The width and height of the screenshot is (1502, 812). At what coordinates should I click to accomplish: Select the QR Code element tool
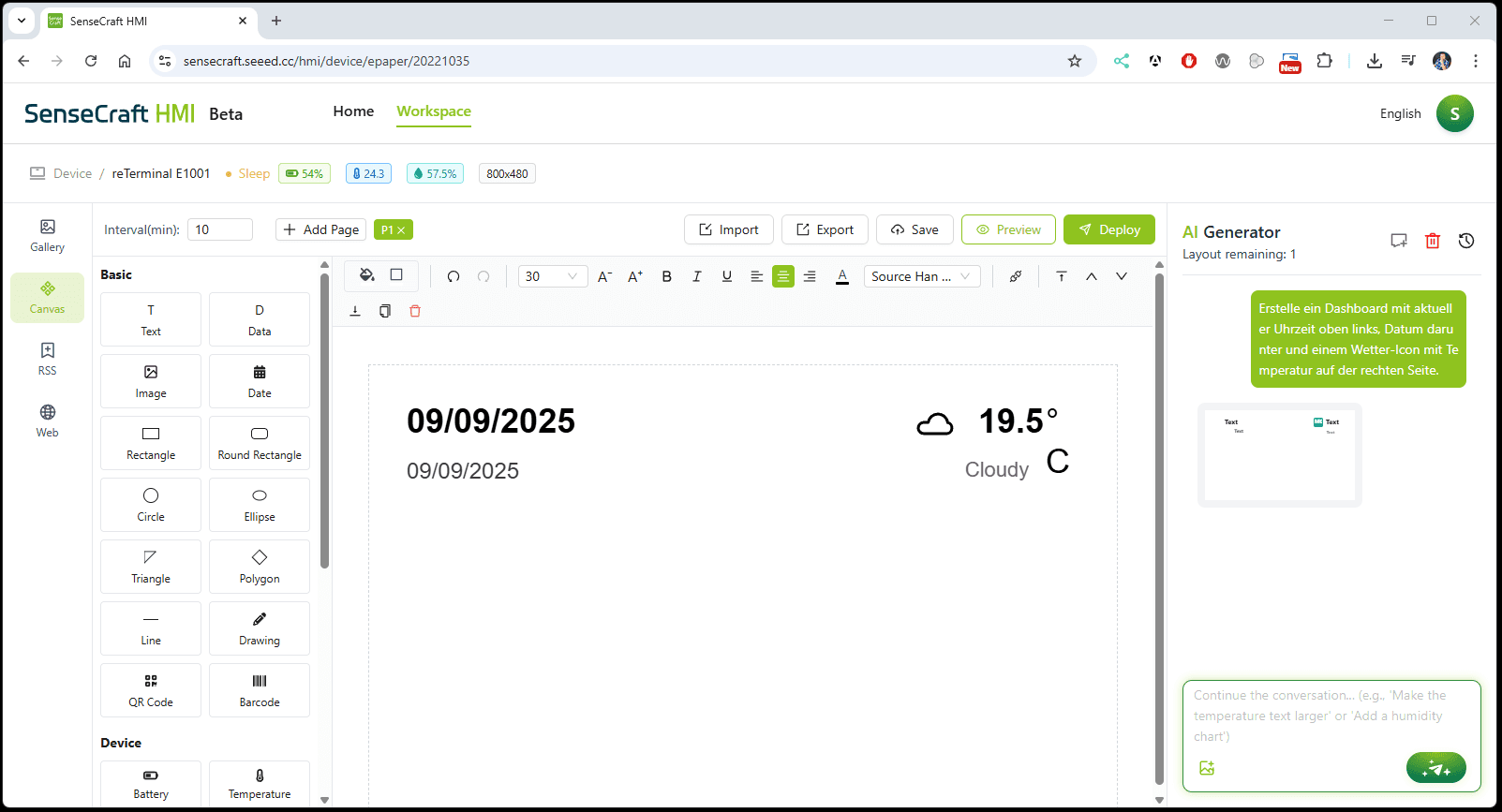(x=151, y=690)
